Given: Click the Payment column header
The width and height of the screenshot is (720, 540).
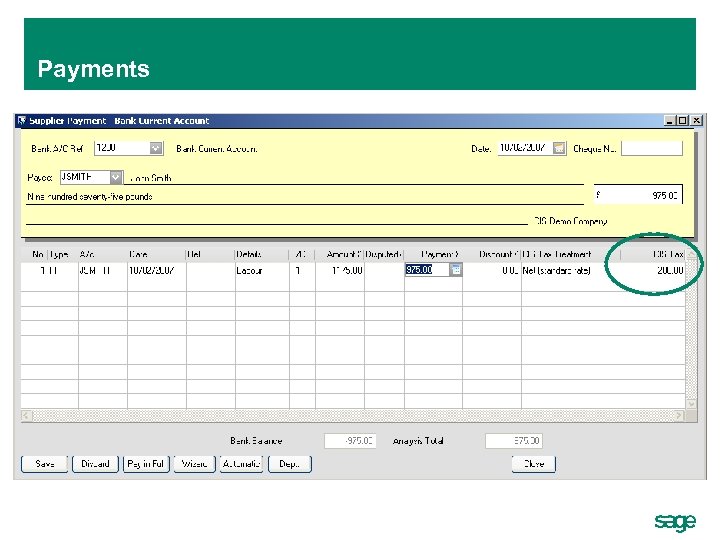Looking at the screenshot, I should [433, 254].
